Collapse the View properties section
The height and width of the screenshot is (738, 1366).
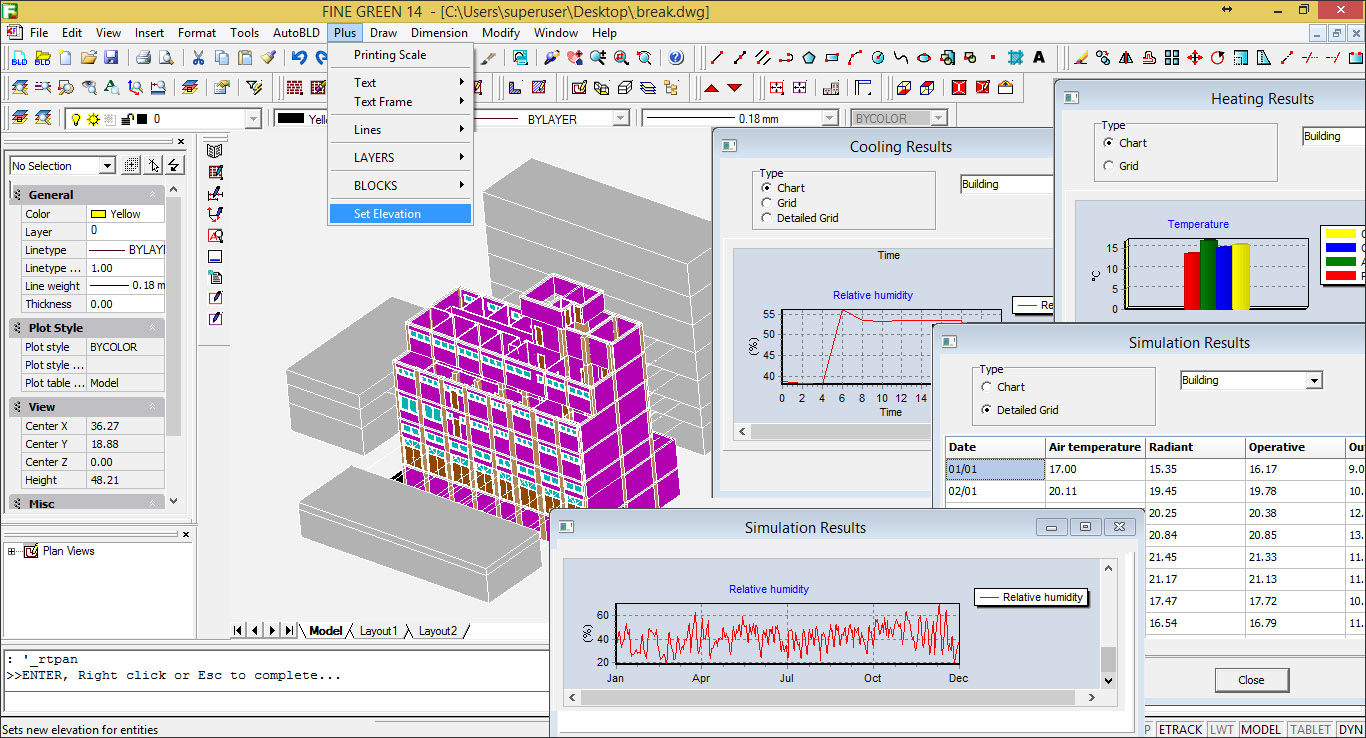click(153, 407)
